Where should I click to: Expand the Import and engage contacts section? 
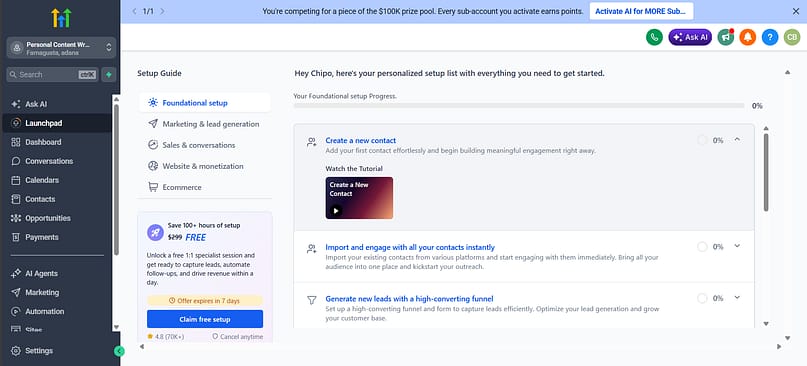(x=737, y=246)
